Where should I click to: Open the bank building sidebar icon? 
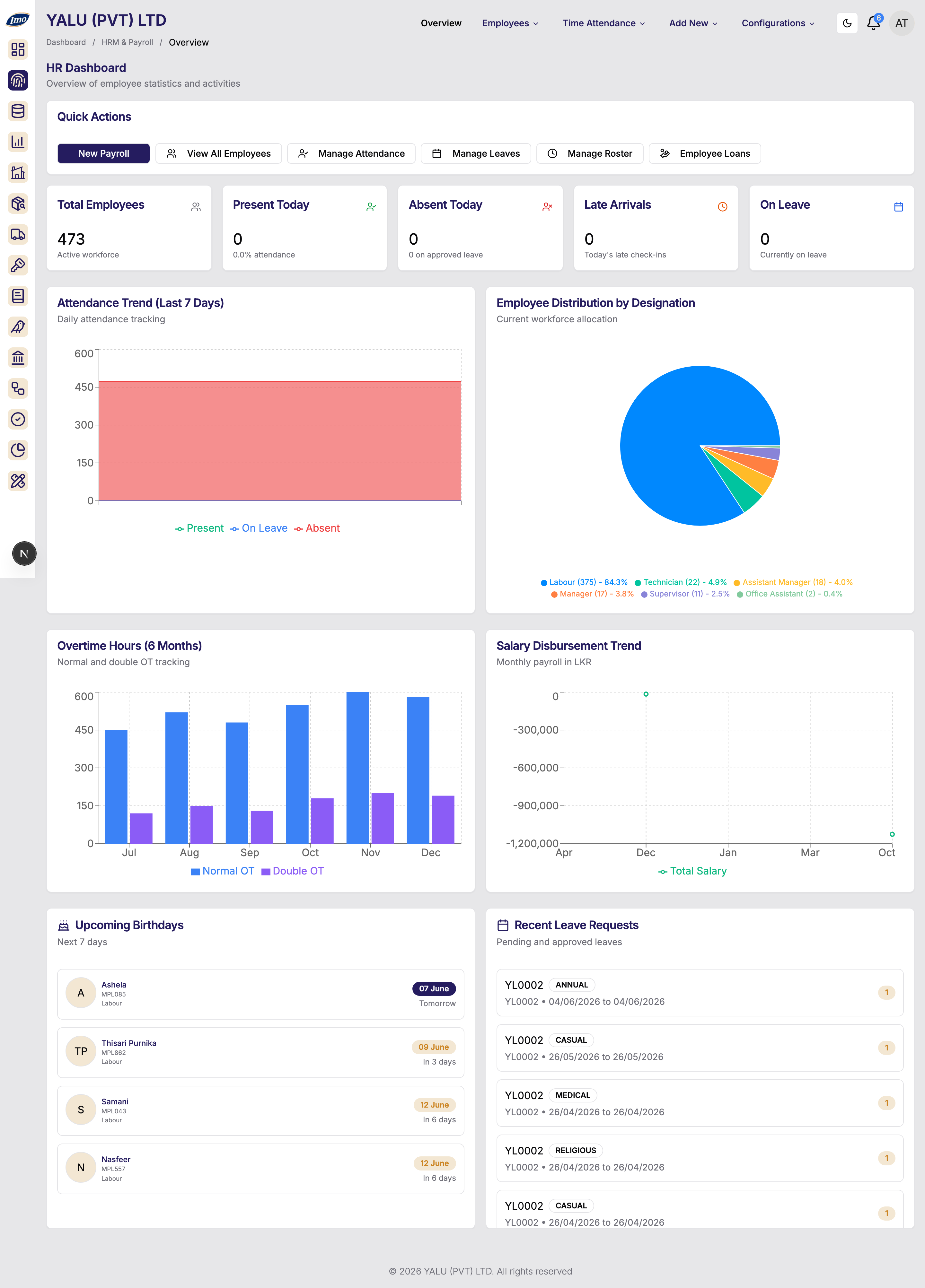pyautogui.click(x=18, y=357)
